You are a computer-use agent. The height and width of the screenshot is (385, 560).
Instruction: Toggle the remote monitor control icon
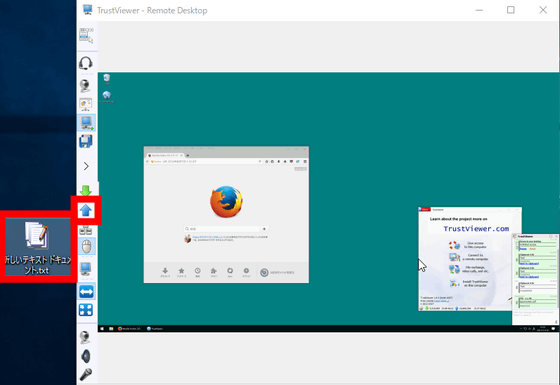[86, 122]
